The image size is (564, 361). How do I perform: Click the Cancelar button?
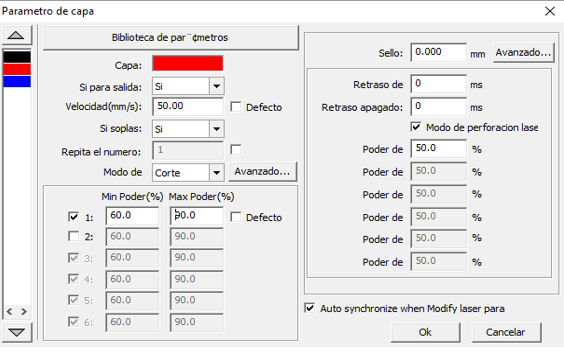pyautogui.click(x=506, y=332)
